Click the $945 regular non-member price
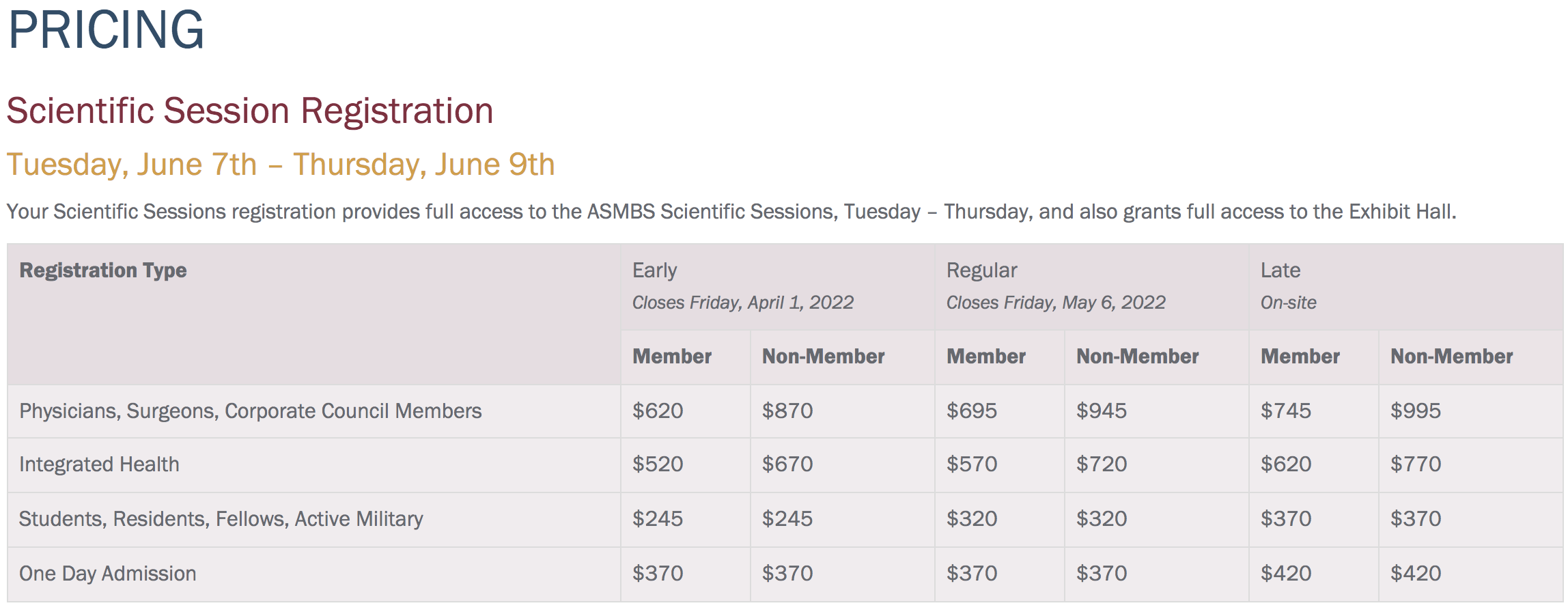The image size is (1568, 612). [x=1102, y=411]
